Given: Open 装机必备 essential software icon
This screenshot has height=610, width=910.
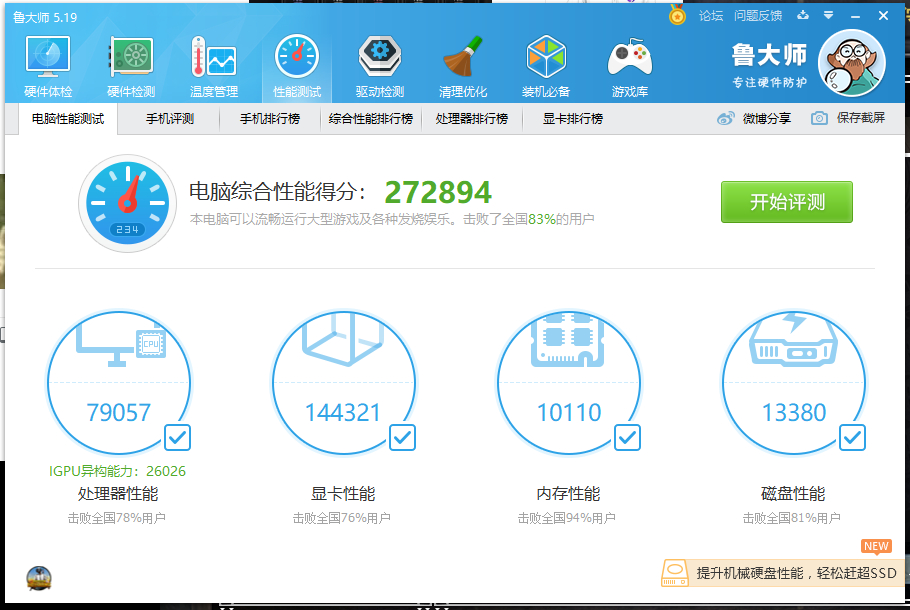Looking at the screenshot, I should coord(546,67).
